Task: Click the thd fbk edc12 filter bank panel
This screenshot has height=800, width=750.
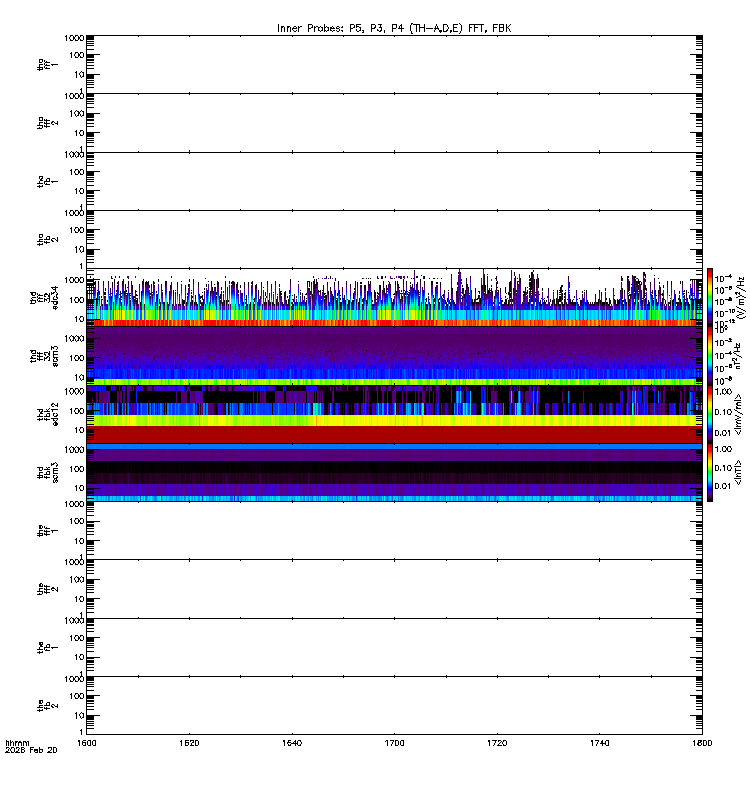Action: click(x=394, y=414)
